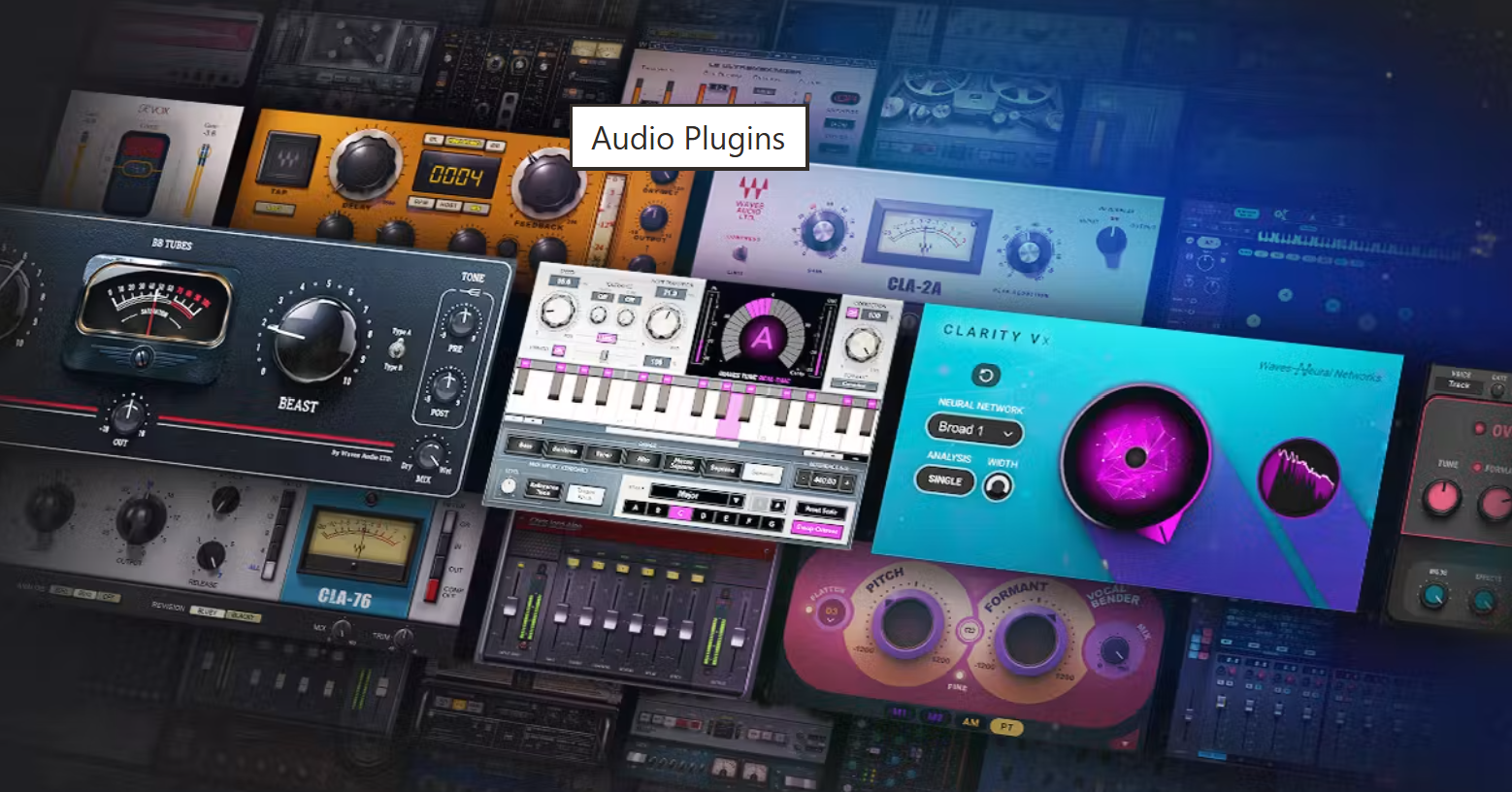Click the Reference Tone button

544,489
